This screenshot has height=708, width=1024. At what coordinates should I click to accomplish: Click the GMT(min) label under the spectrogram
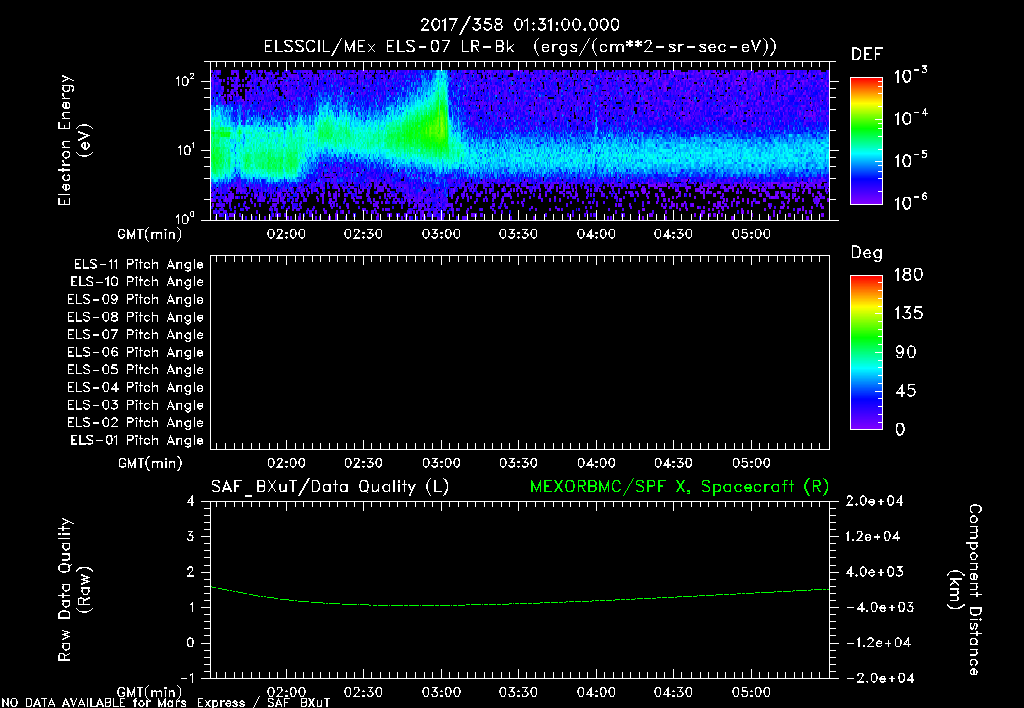[150, 234]
